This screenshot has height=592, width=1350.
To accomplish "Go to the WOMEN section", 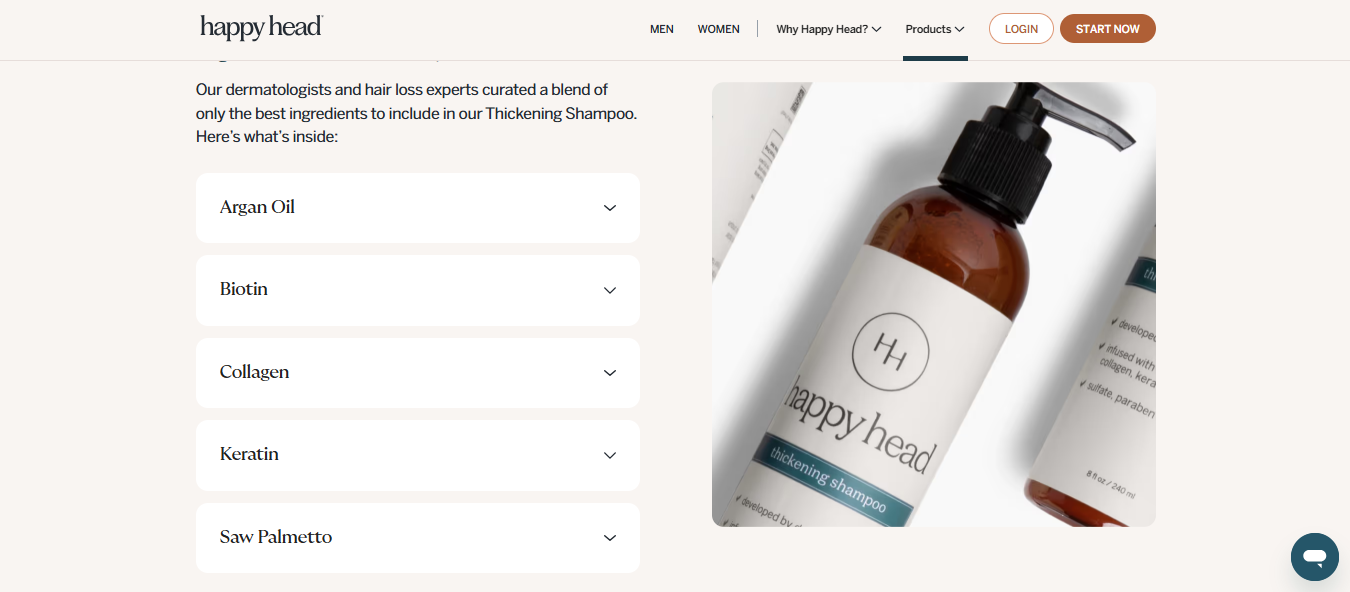I will point(719,29).
